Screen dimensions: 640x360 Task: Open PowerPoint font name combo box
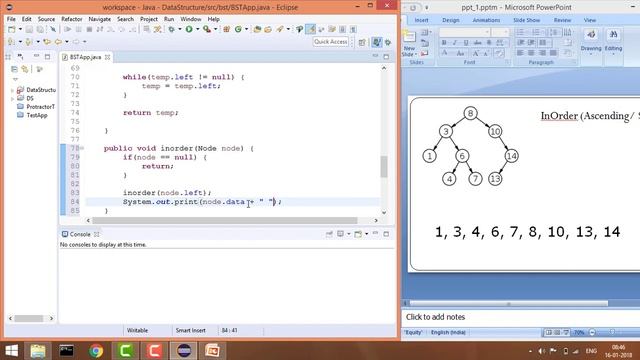[x=465, y=32]
